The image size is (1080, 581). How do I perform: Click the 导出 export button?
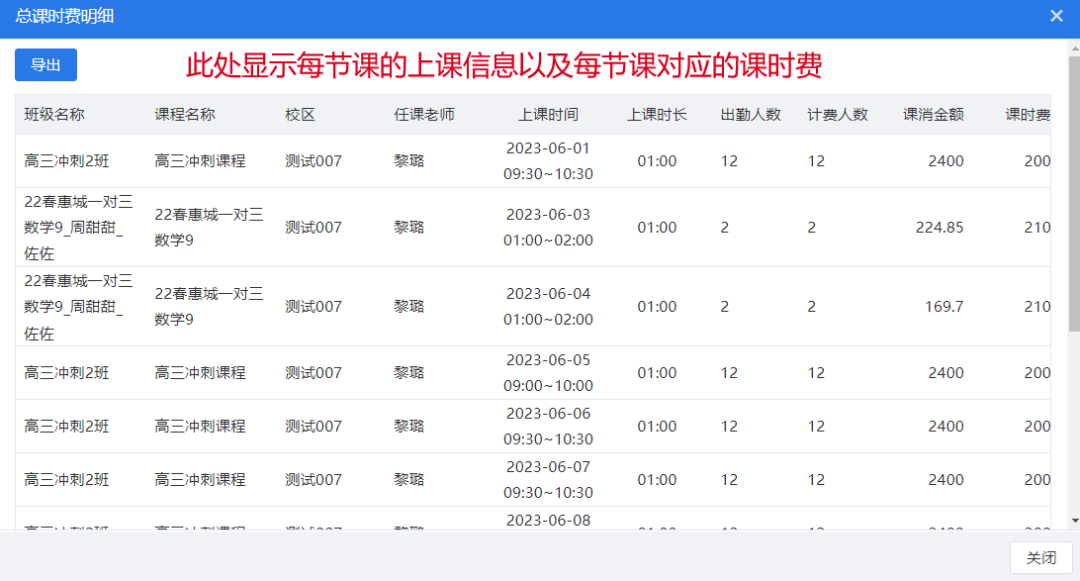pos(46,65)
